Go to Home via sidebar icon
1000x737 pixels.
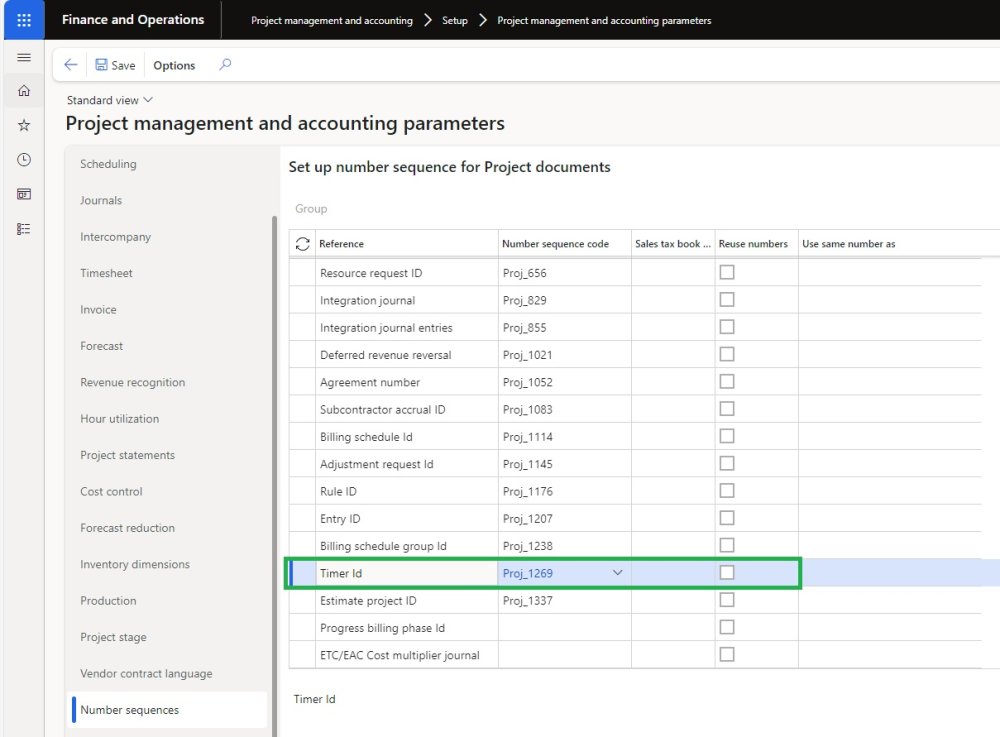point(24,91)
